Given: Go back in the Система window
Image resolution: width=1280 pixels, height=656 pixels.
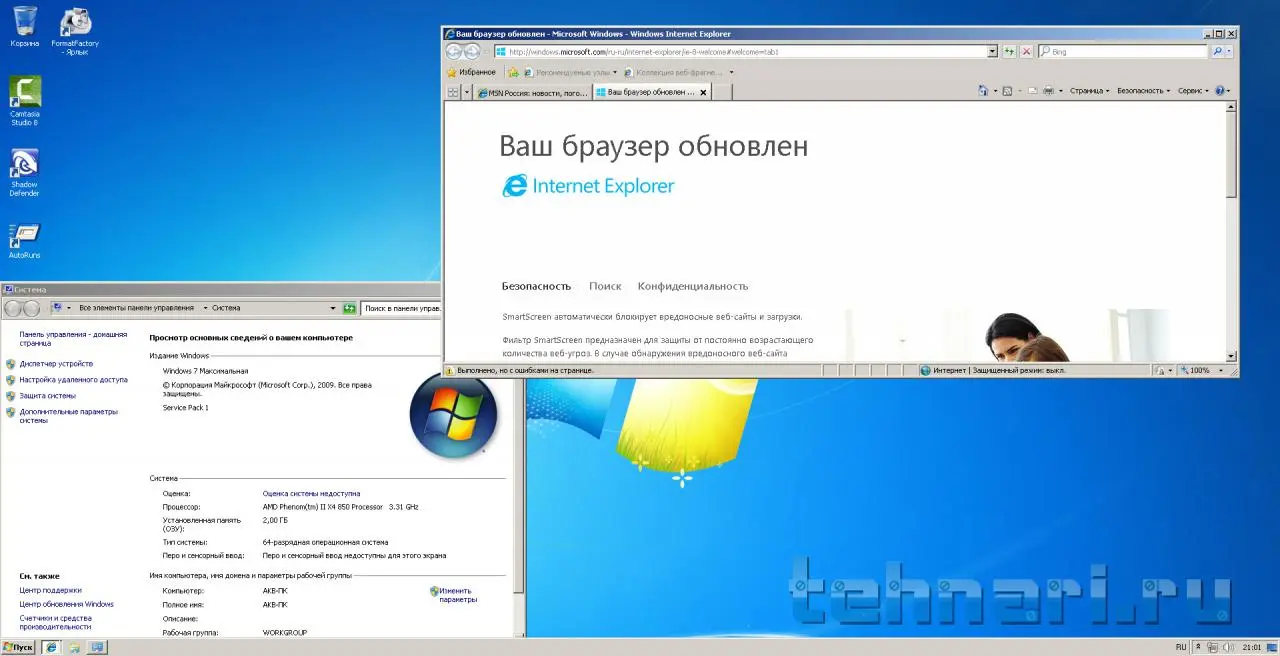Looking at the screenshot, I should click(12, 308).
